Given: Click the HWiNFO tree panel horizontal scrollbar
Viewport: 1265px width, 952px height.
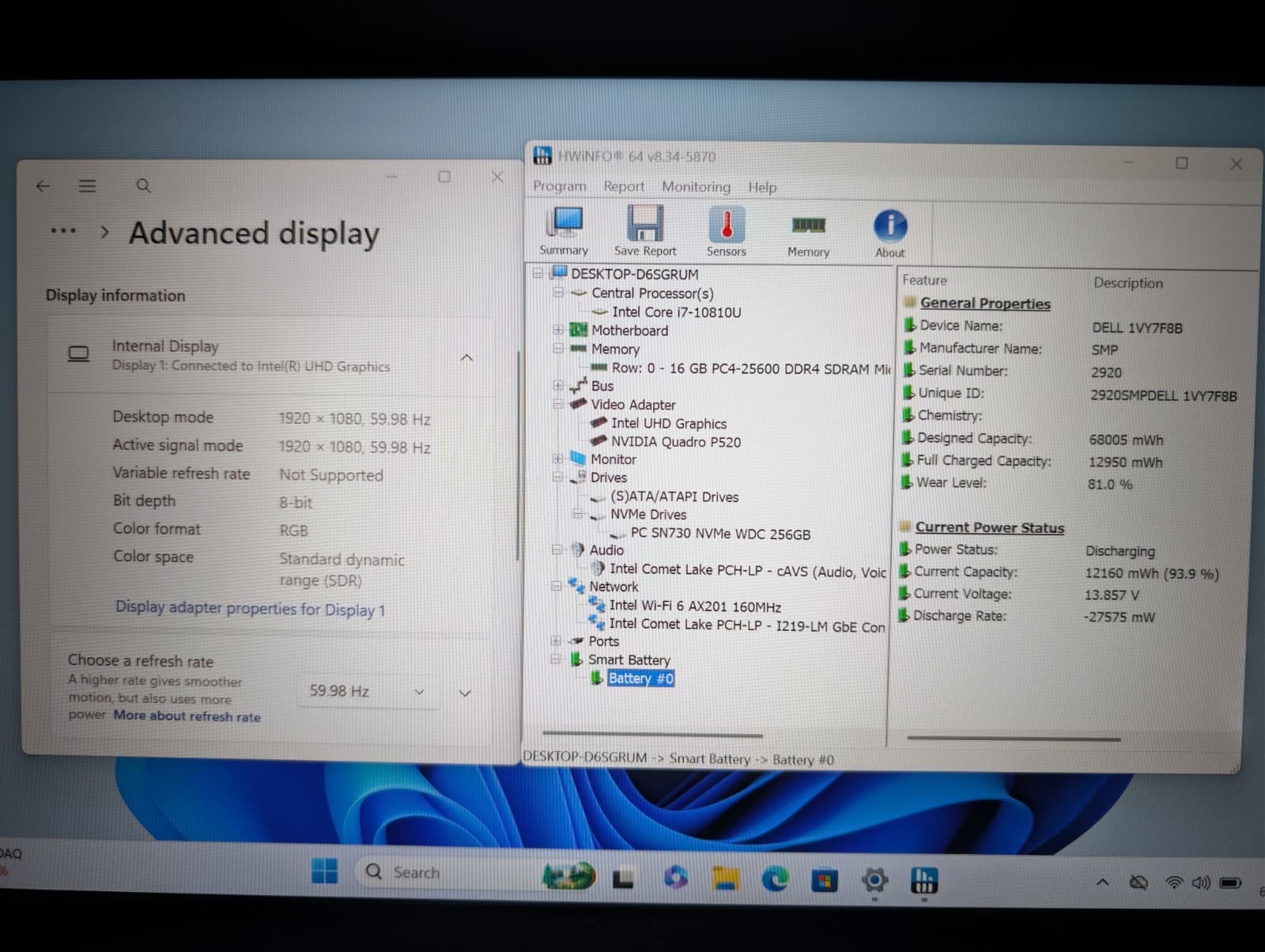Looking at the screenshot, I should click(652, 735).
